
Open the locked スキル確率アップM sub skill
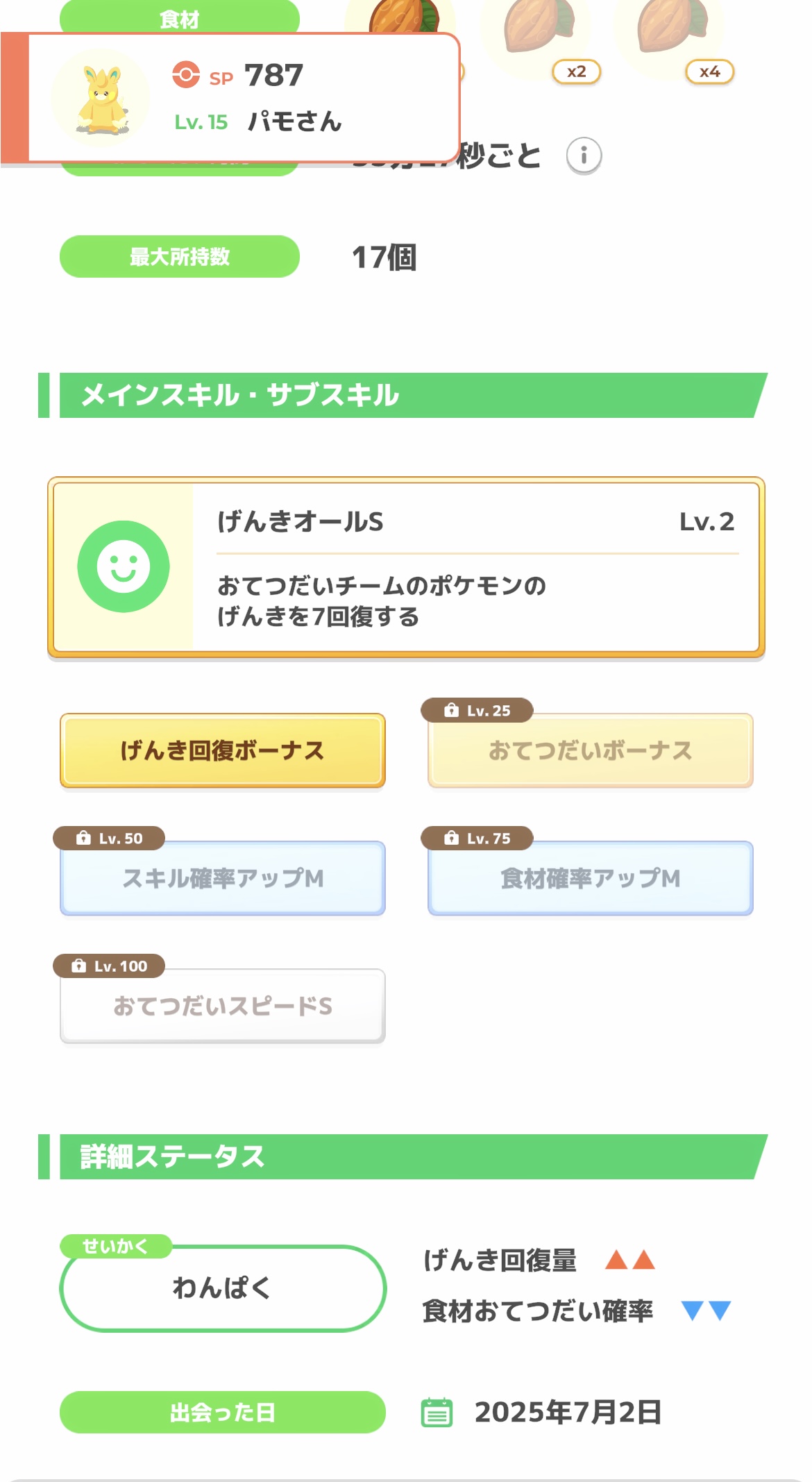pos(222,878)
